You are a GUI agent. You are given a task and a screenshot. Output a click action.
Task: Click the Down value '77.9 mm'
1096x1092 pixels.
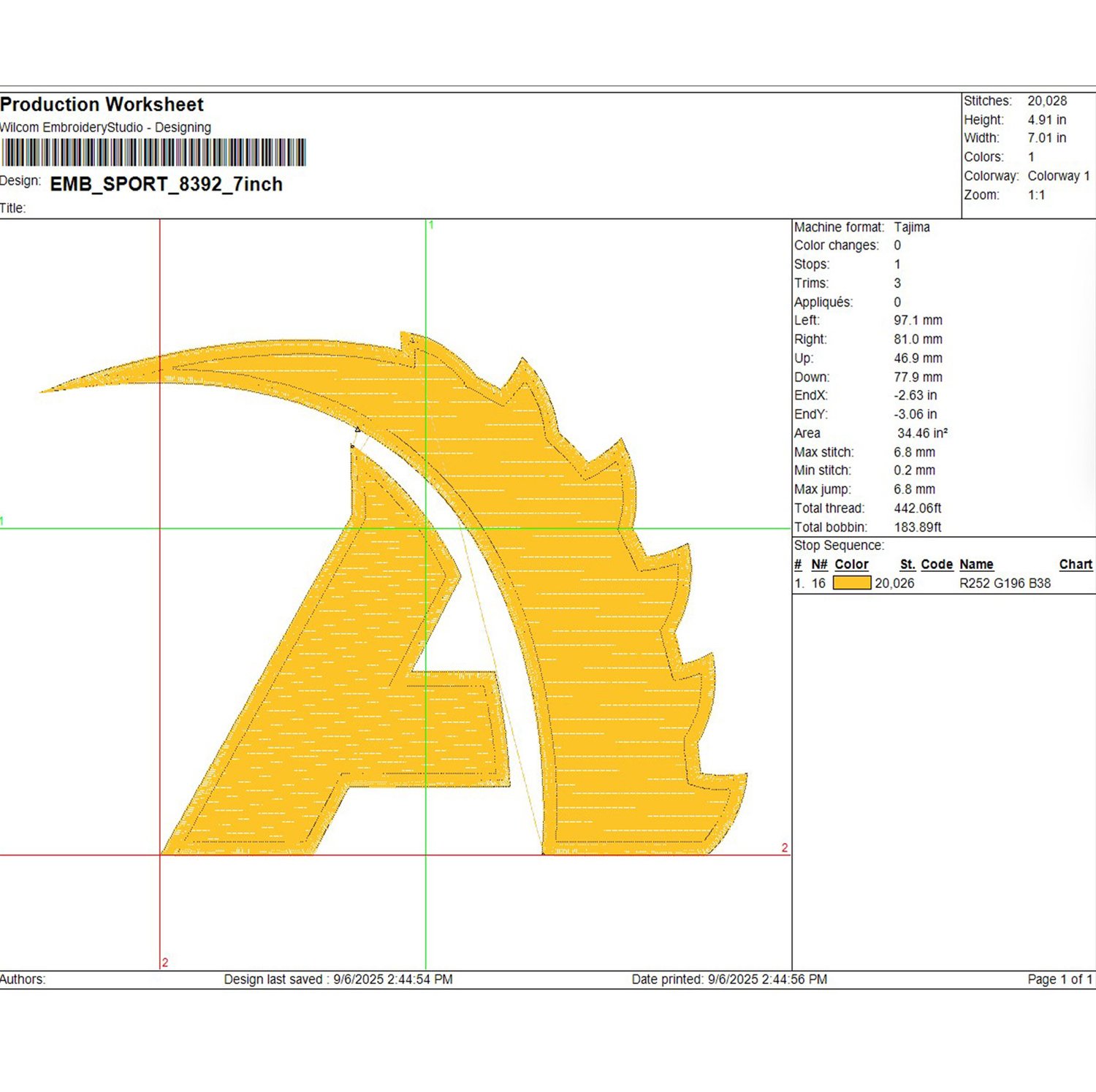[918, 378]
